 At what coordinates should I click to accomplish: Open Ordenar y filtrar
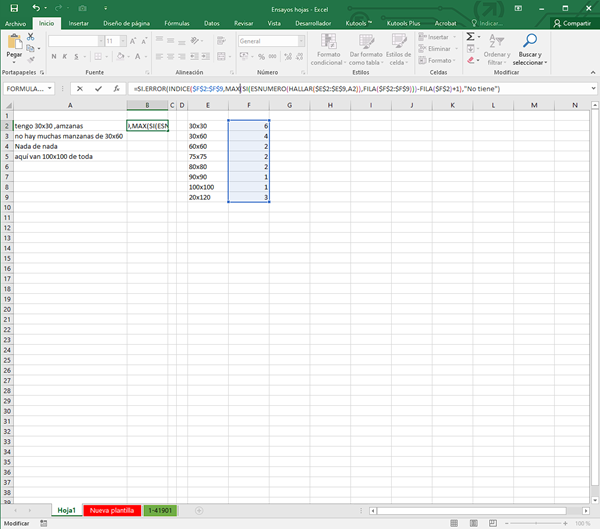coord(497,50)
